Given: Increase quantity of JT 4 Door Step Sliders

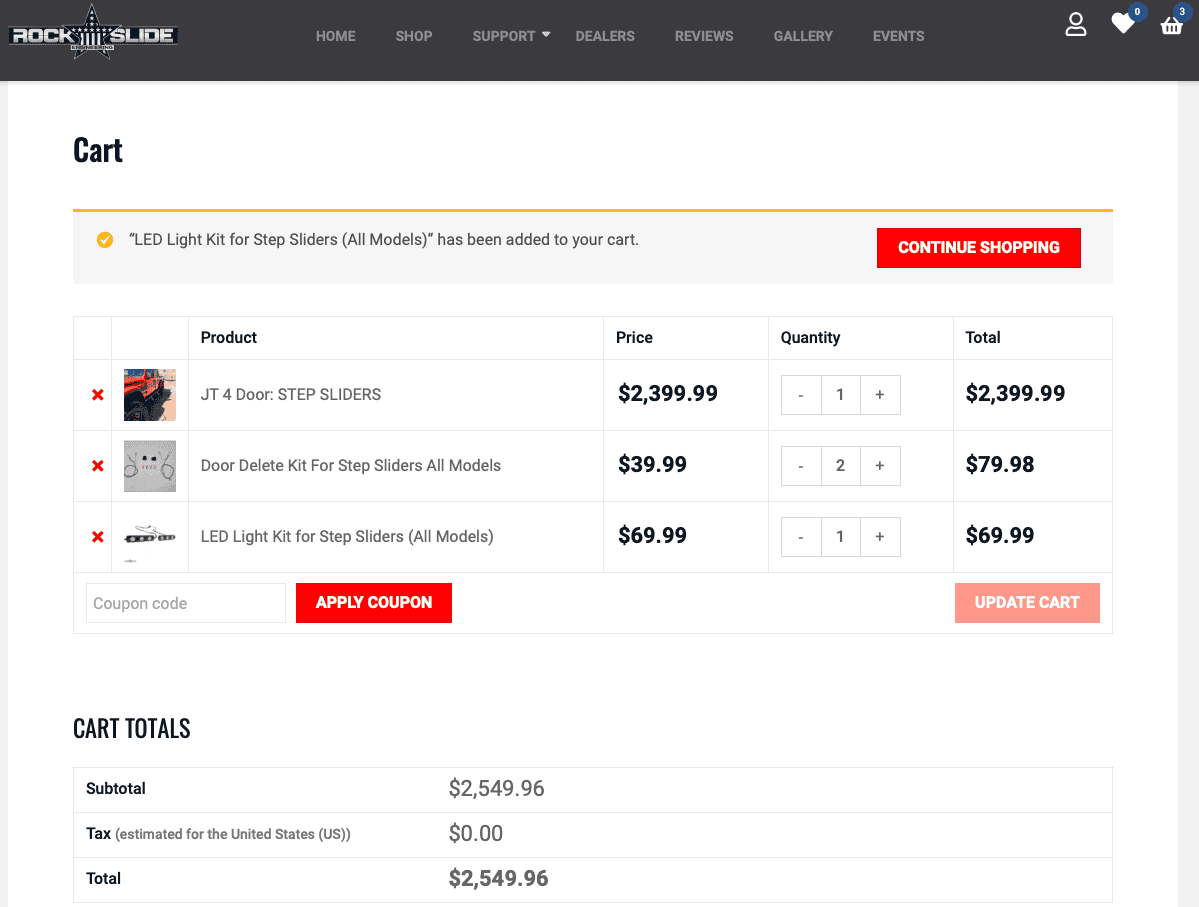Looking at the screenshot, I should coord(880,395).
